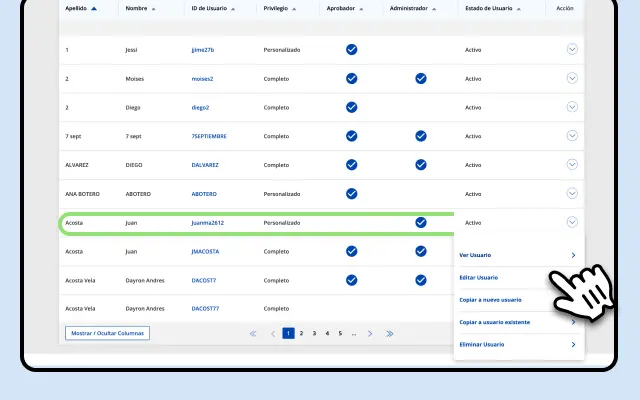
Task: Click Activo status in Juanma2612 row
Action: pos(473,223)
